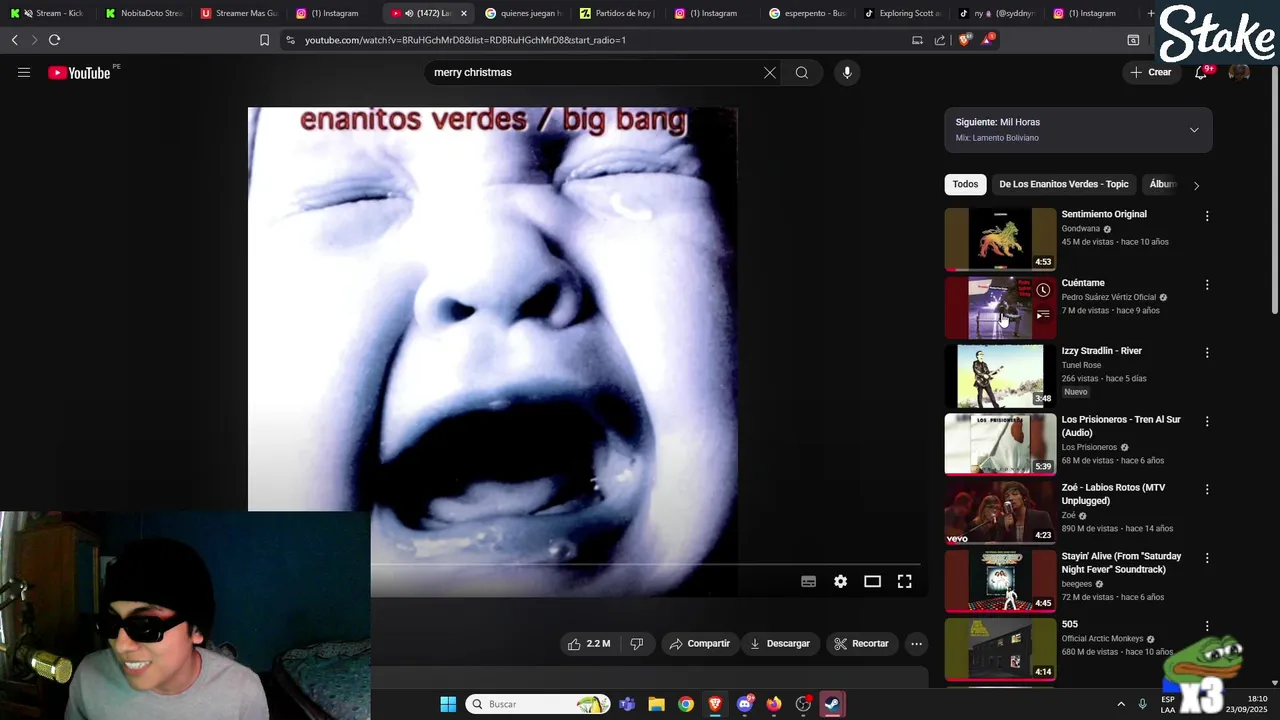Reload the page in the browser
Viewport: 1280px width, 720px height.
coord(54,40)
